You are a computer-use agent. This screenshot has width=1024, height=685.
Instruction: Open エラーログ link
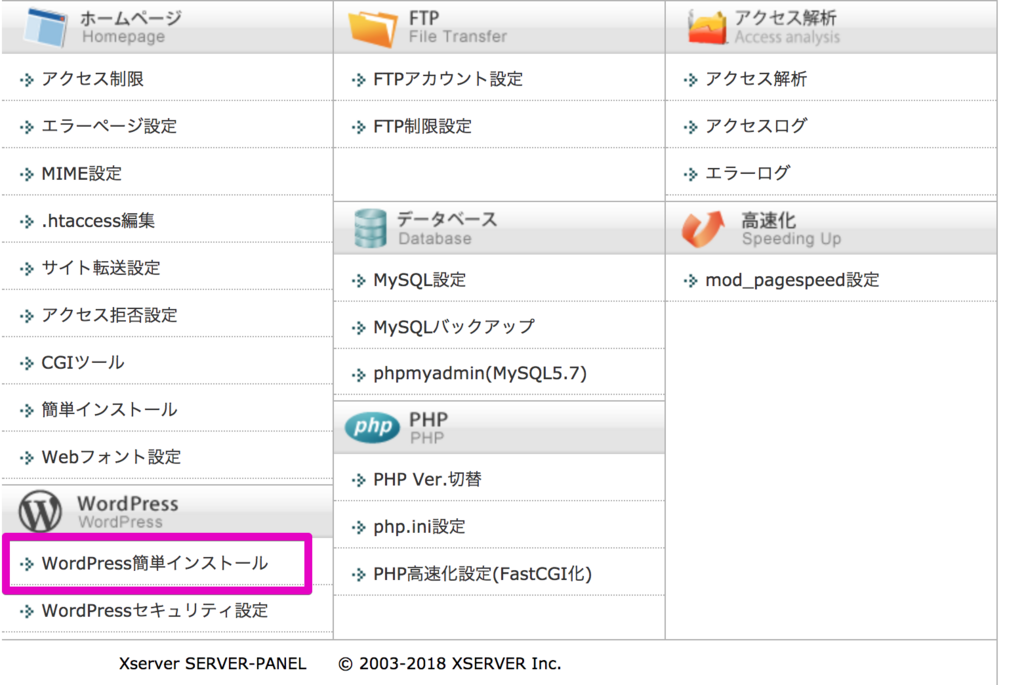tap(748, 174)
